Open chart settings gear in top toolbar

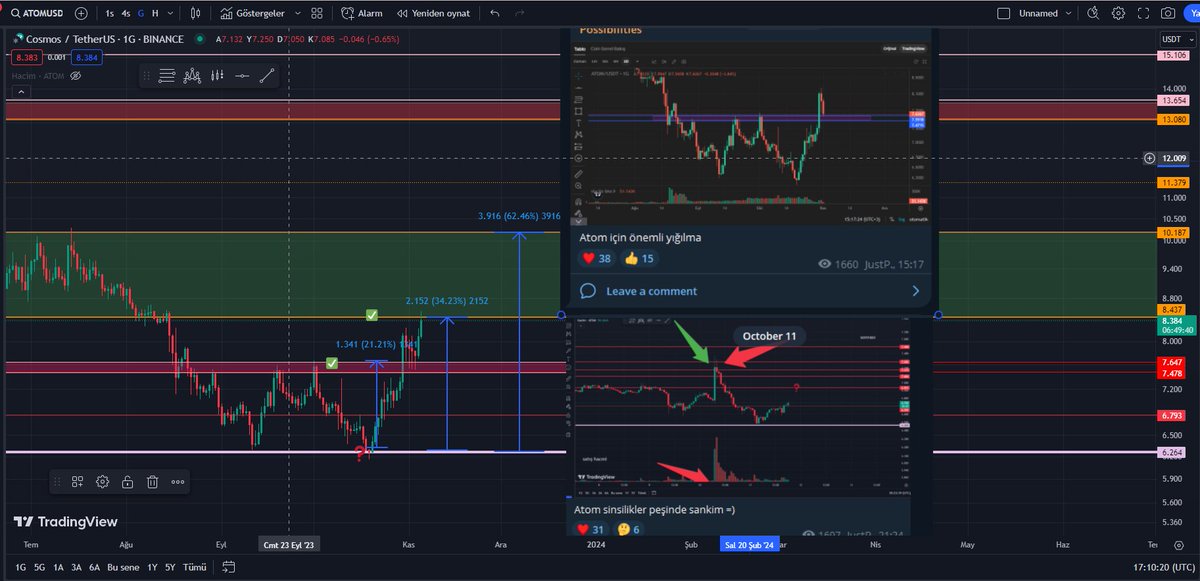click(1118, 14)
